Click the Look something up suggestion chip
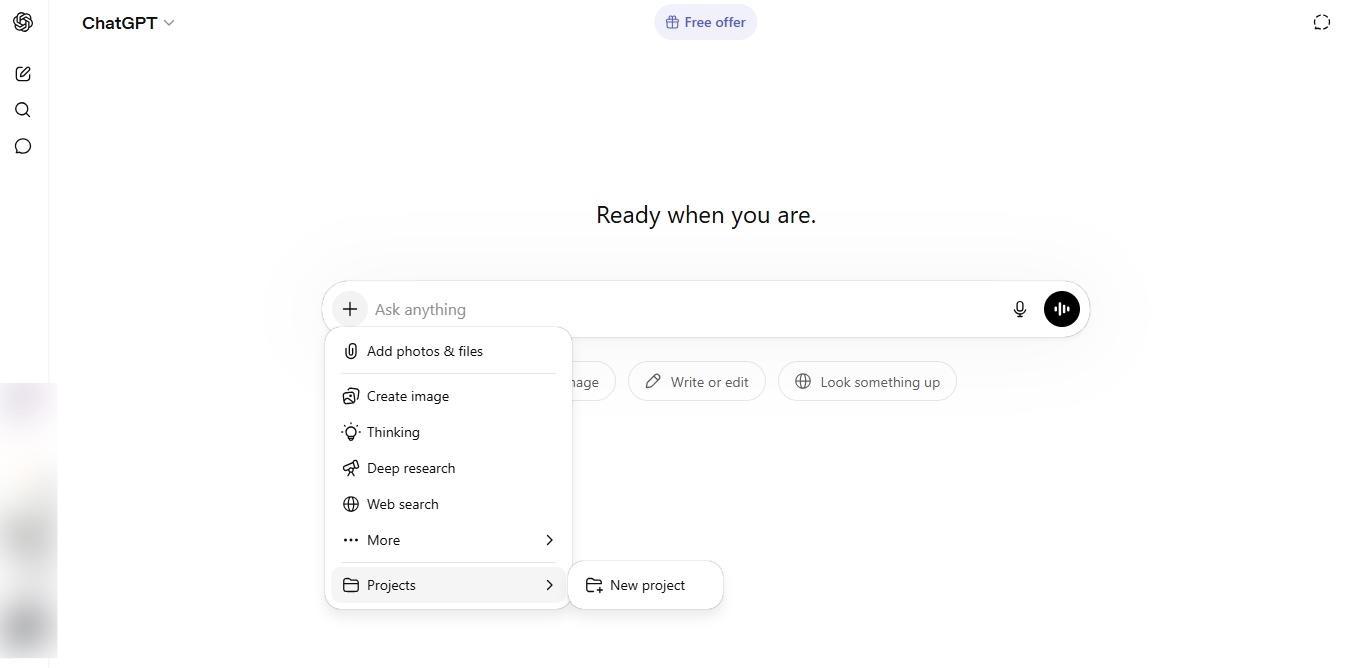Viewport: 1353px width, 668px height. (867, 381)
